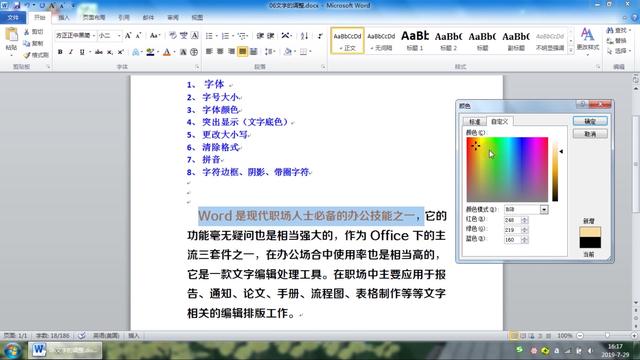
Task: Toggle center paragraph alignment
Action: [220, 51]
